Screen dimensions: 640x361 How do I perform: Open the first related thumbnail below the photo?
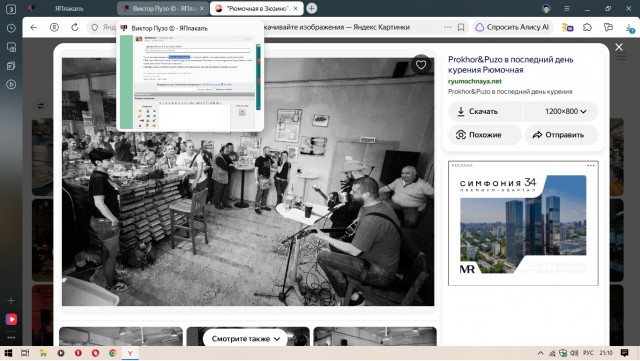(x=121, y=336)
